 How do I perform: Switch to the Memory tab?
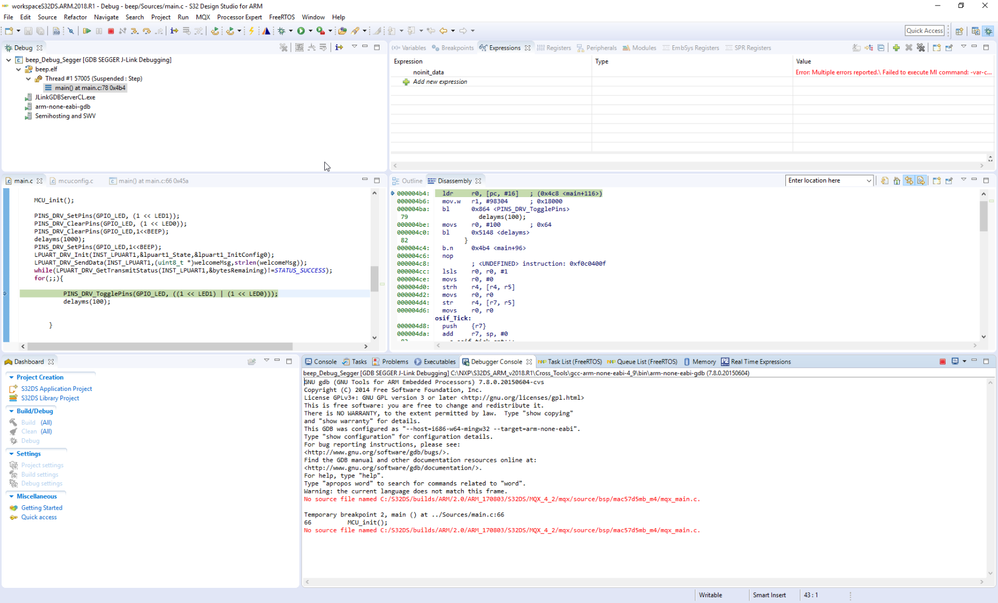699,362
